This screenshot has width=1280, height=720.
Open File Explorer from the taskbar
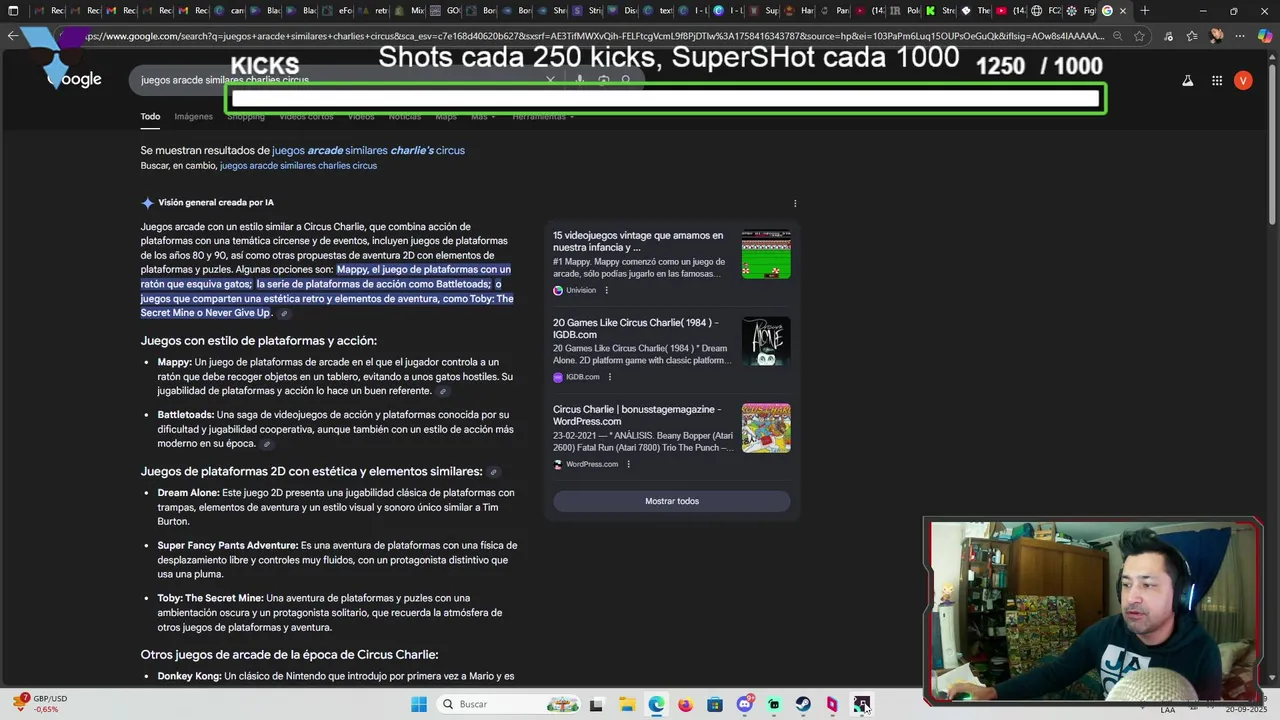(626, 705)
